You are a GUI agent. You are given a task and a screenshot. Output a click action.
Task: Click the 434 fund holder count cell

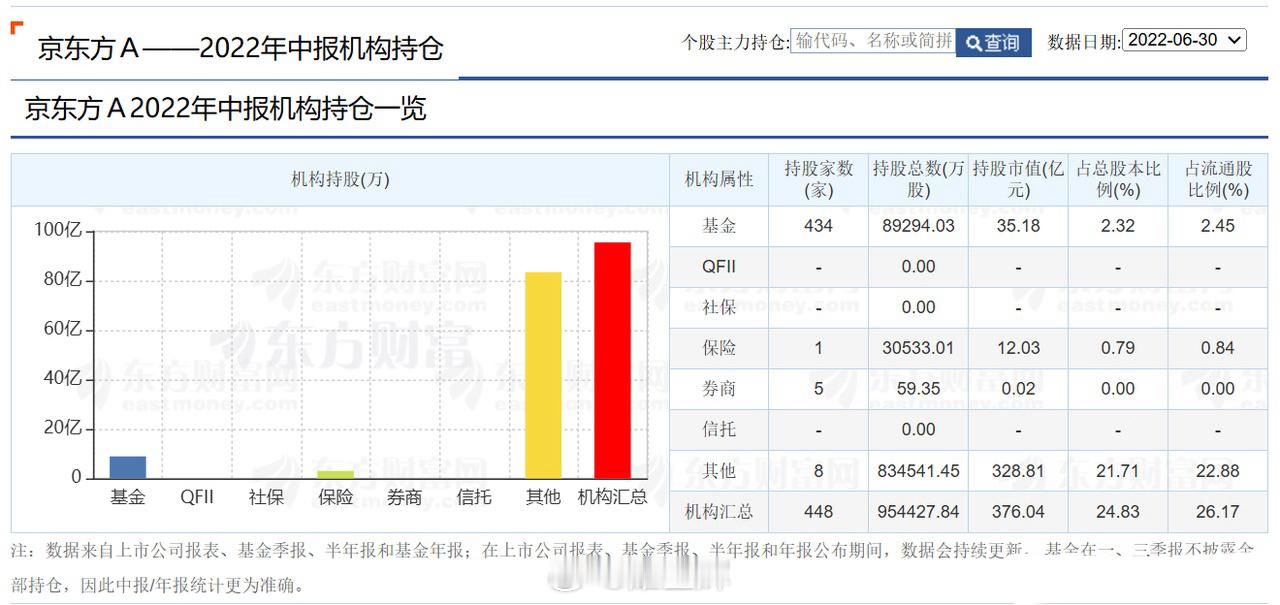click(x=818, y=226)
